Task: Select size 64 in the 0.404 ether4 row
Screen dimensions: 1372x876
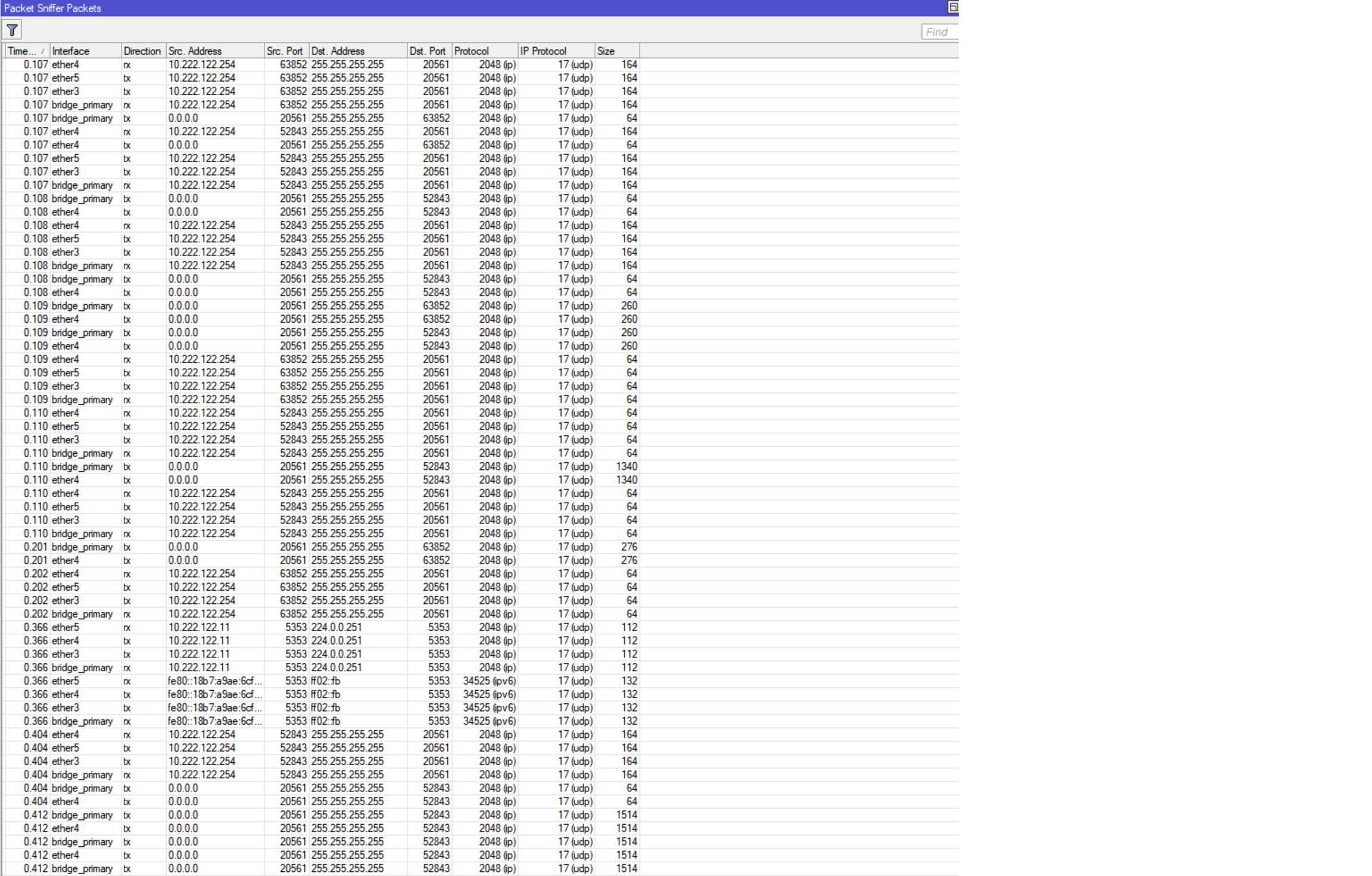Action: pyautogui.click(x=632, y=802)
